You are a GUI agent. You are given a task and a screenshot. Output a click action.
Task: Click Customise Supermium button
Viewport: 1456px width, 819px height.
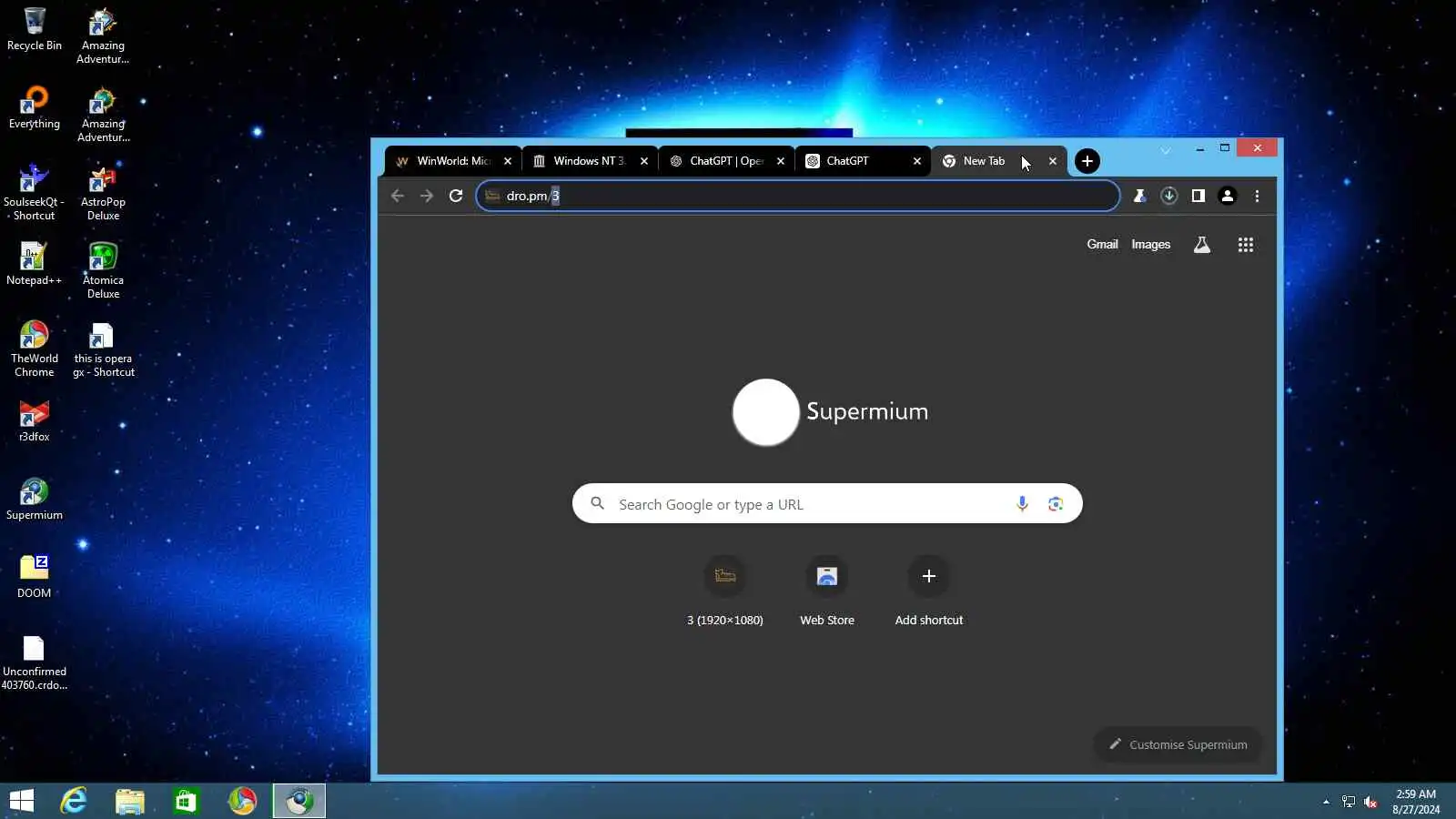[x=1178, y=744]
